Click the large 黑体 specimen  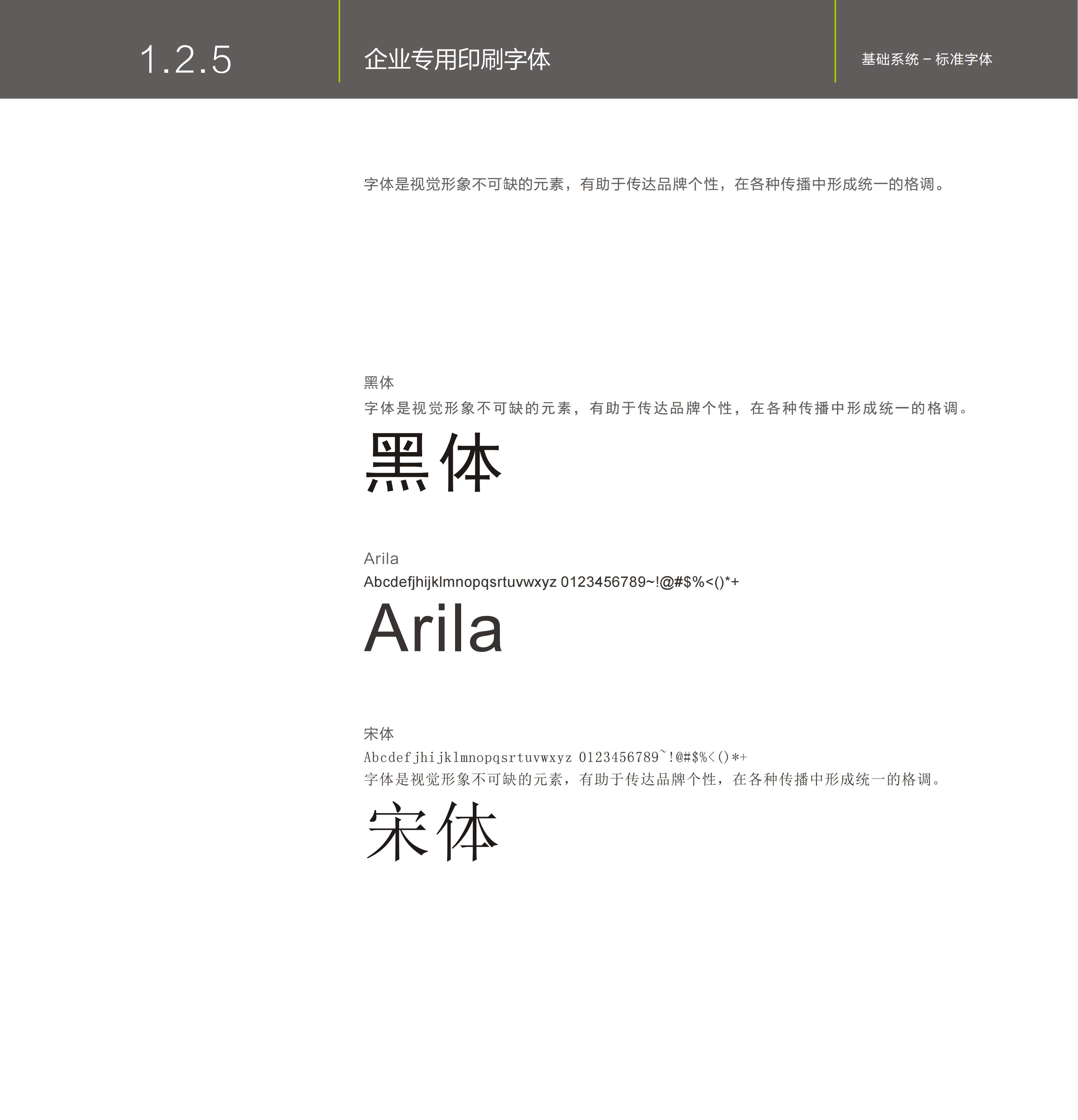434,462
